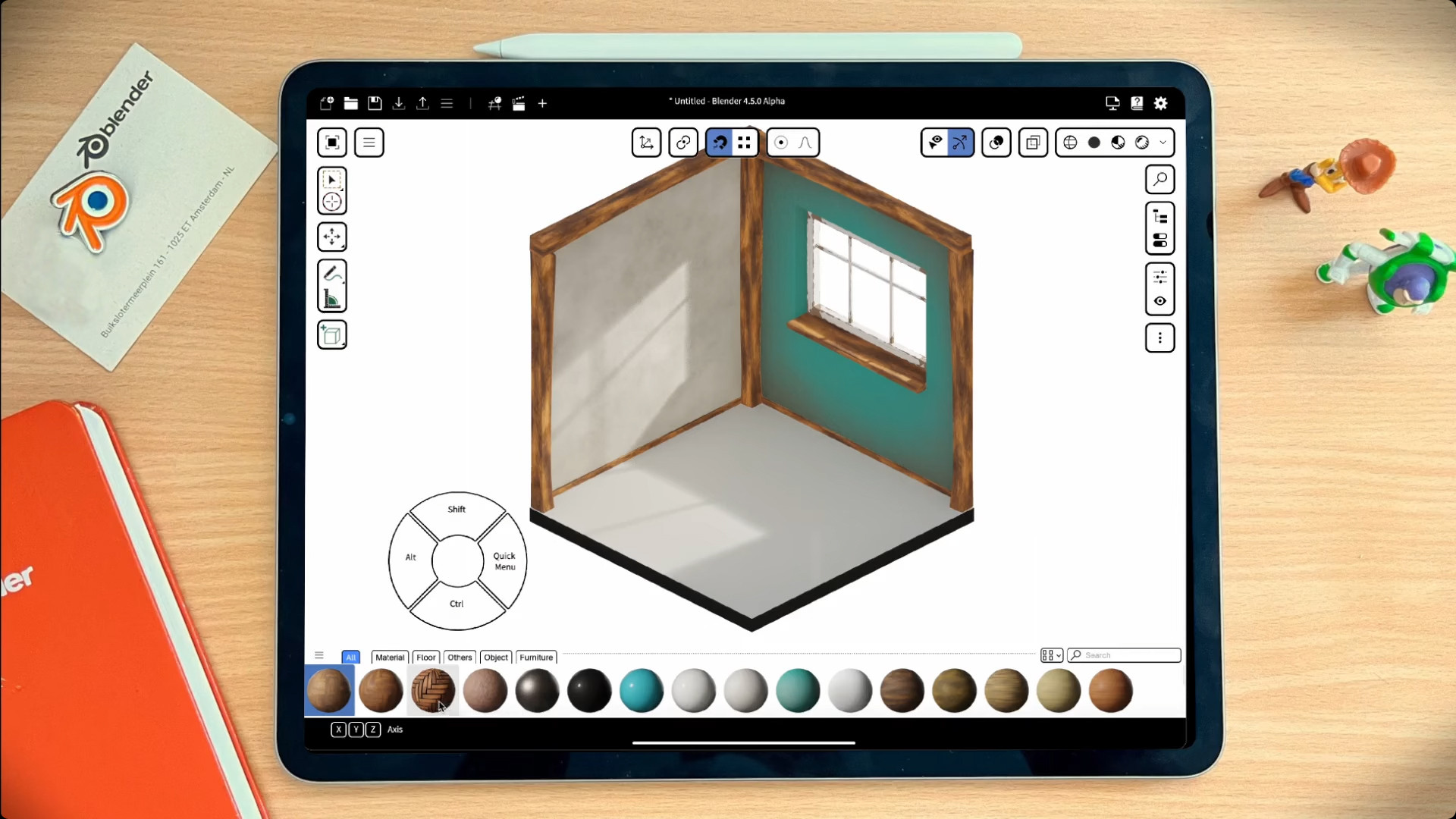Select the 3D cursor tool
The height and width of the screenshot is (819, 1456).
pos(332,202)
